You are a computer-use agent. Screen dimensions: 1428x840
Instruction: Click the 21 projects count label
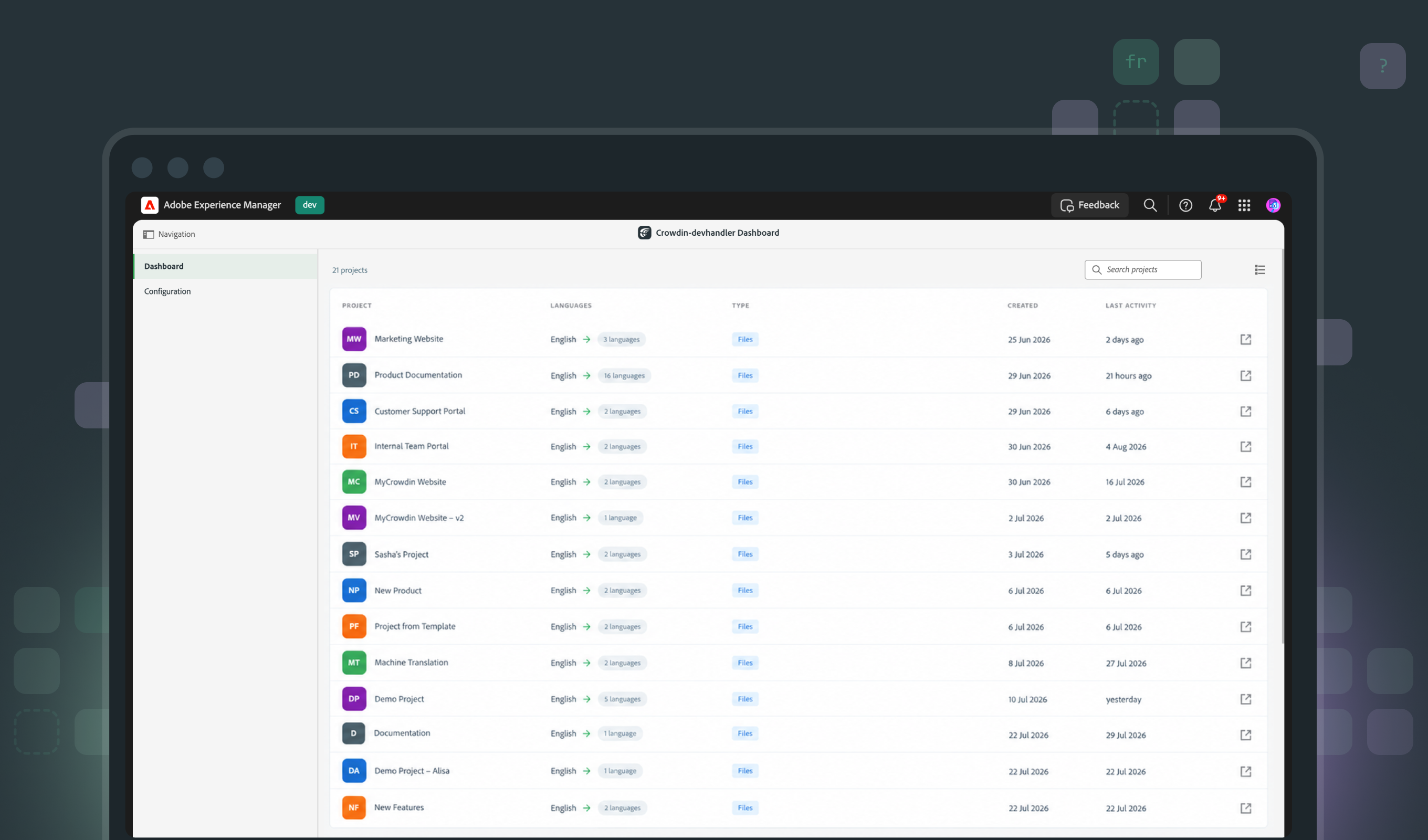click(350, 270)
